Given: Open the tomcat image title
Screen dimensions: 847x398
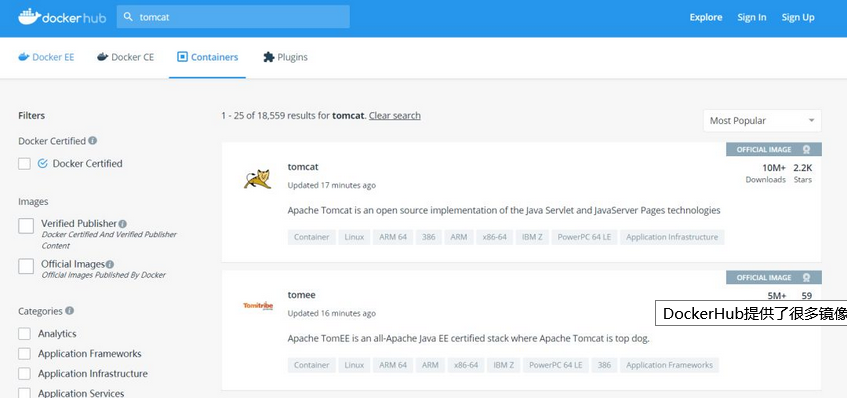Looking at the screenshot, I should coord(303,167).
